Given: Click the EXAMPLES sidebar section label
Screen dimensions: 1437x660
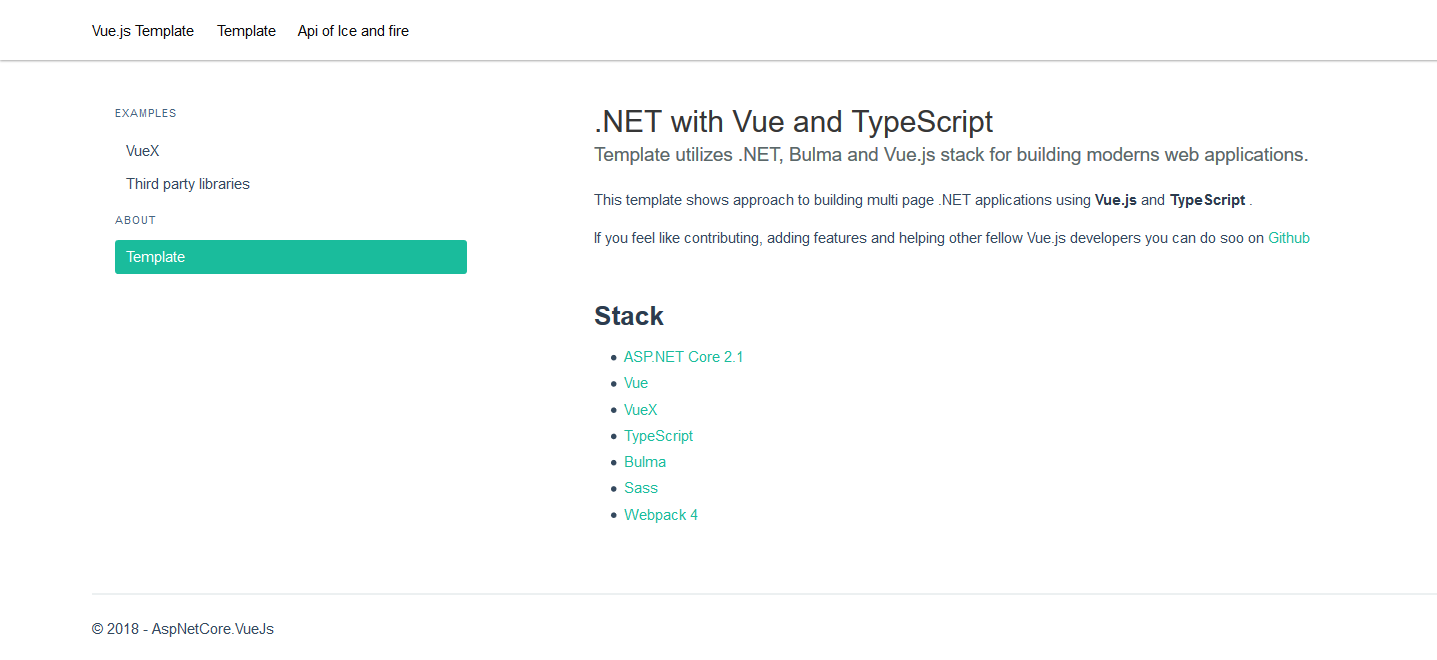Looking at the screenshot, I should click(146, 114).
